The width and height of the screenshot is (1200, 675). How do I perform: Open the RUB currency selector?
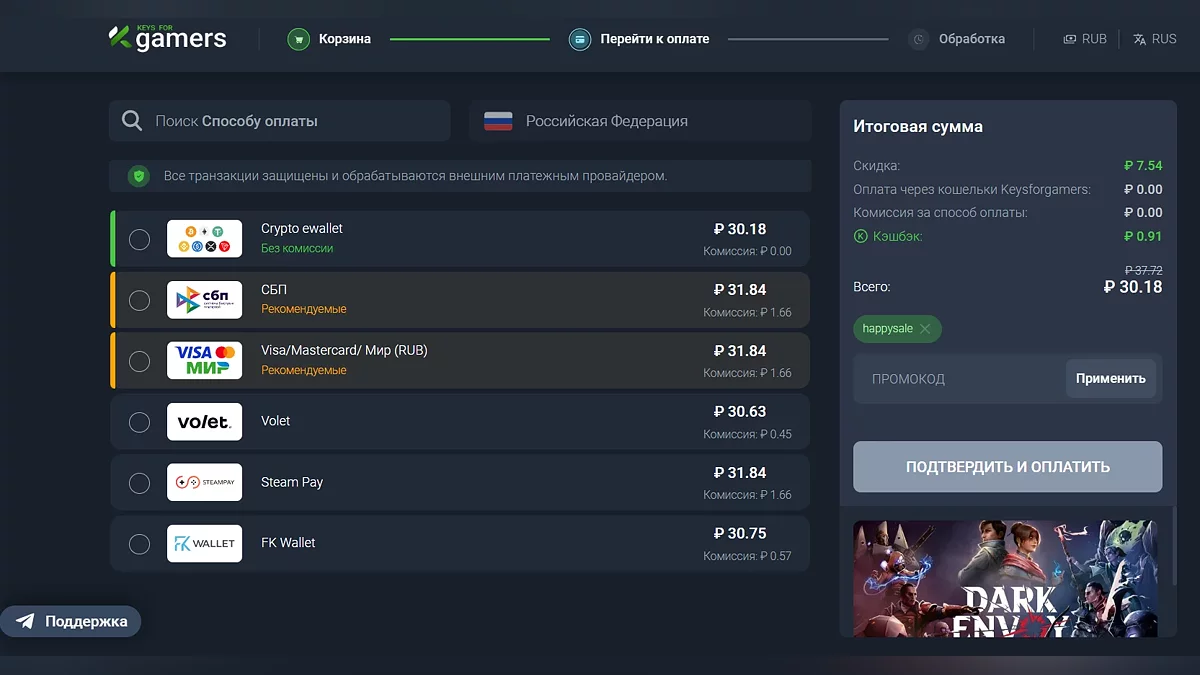click(x=1085, y=39)
